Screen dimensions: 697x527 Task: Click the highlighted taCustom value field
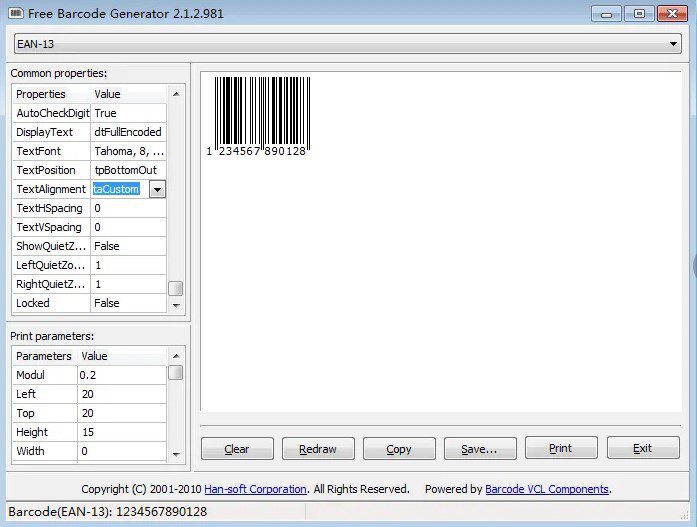(x=116, y=189)
